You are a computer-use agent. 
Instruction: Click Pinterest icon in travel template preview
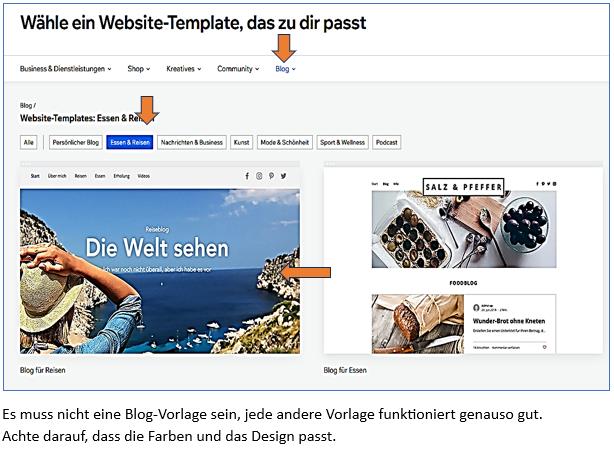271,176
